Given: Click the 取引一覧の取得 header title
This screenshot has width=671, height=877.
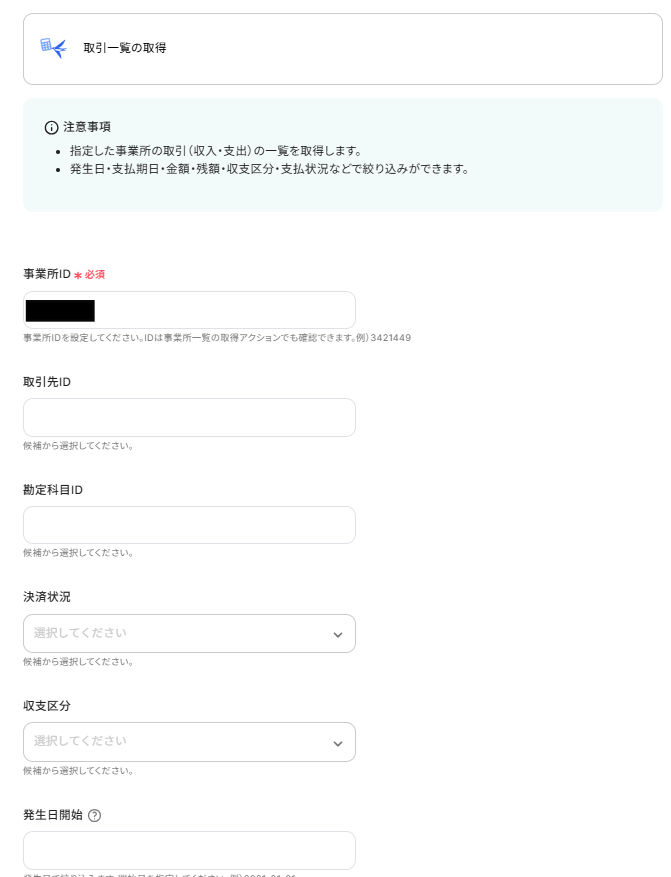Looking at the screenshot, I should [x=125, y=48].
